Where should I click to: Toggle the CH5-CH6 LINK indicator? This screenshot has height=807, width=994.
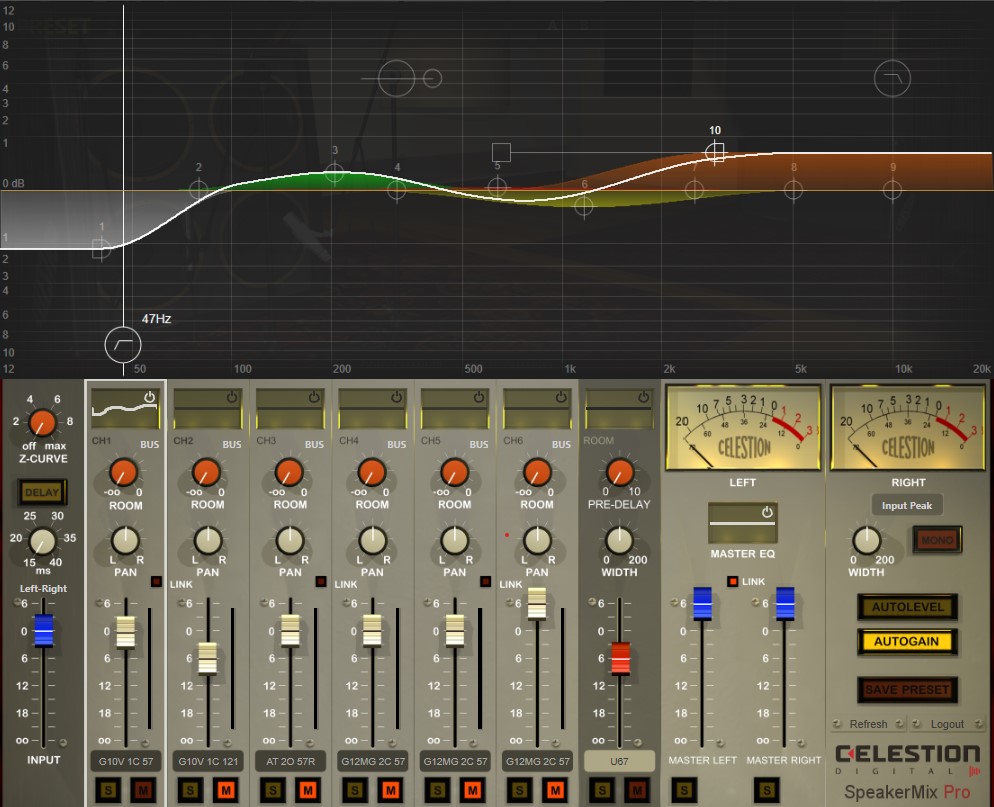[x=486, y=581]
